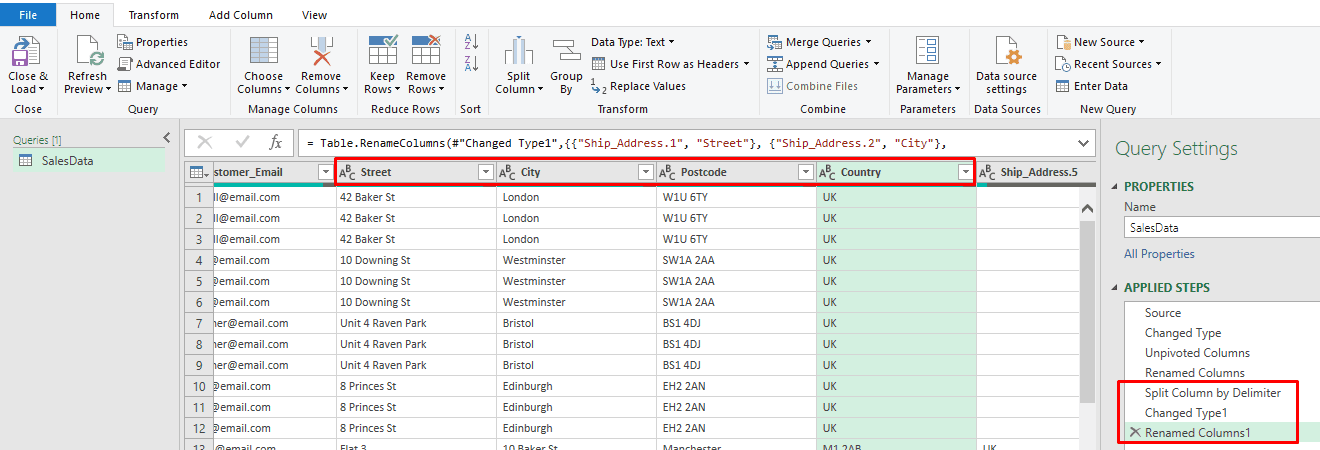Click Append Queries
The image size is (1320, 450).
[823, 64]
